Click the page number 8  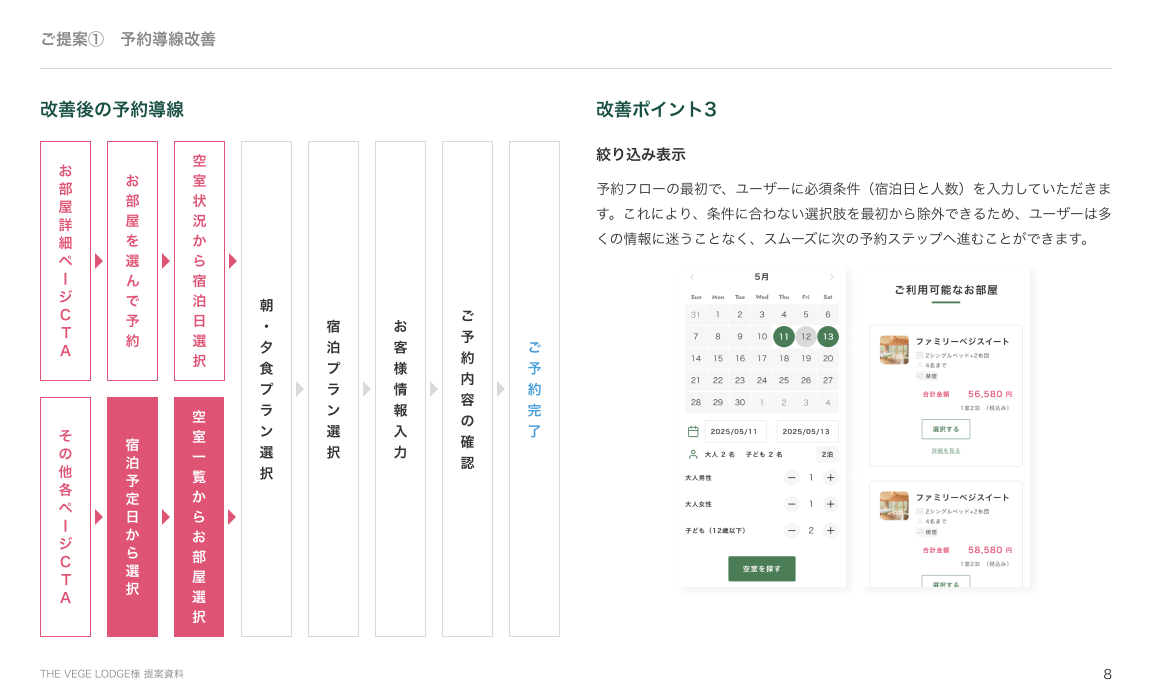[1107, 674]
